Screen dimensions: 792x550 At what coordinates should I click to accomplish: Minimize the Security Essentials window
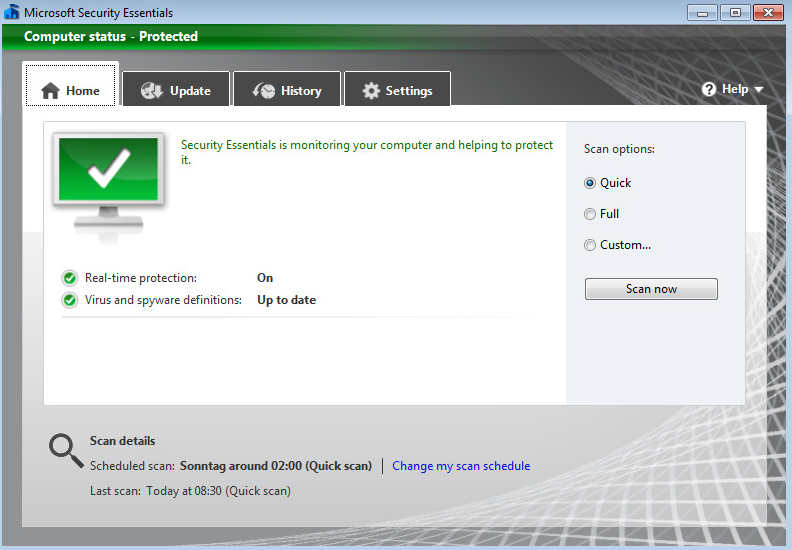click(702, 12)
